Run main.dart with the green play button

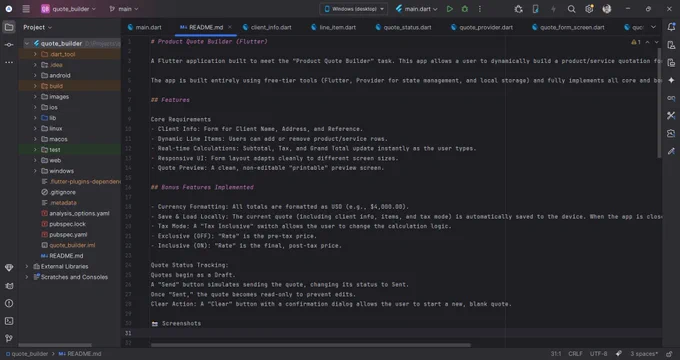450,9
